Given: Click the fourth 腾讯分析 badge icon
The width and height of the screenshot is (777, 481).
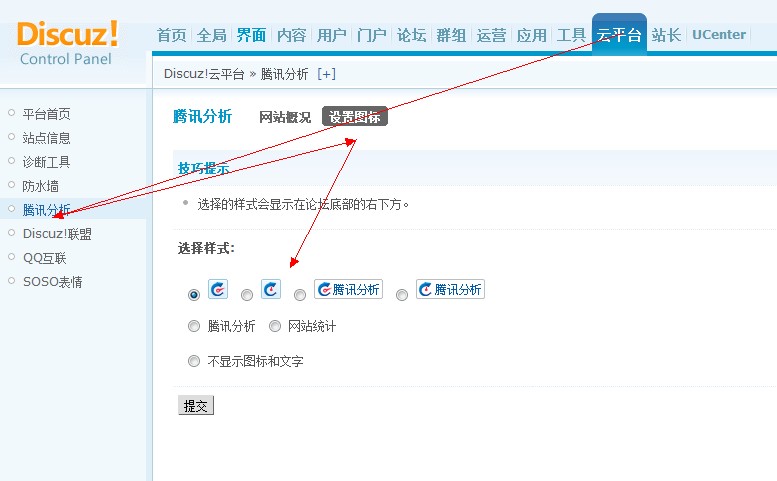Looking at the screenshot, I should 450,289.
